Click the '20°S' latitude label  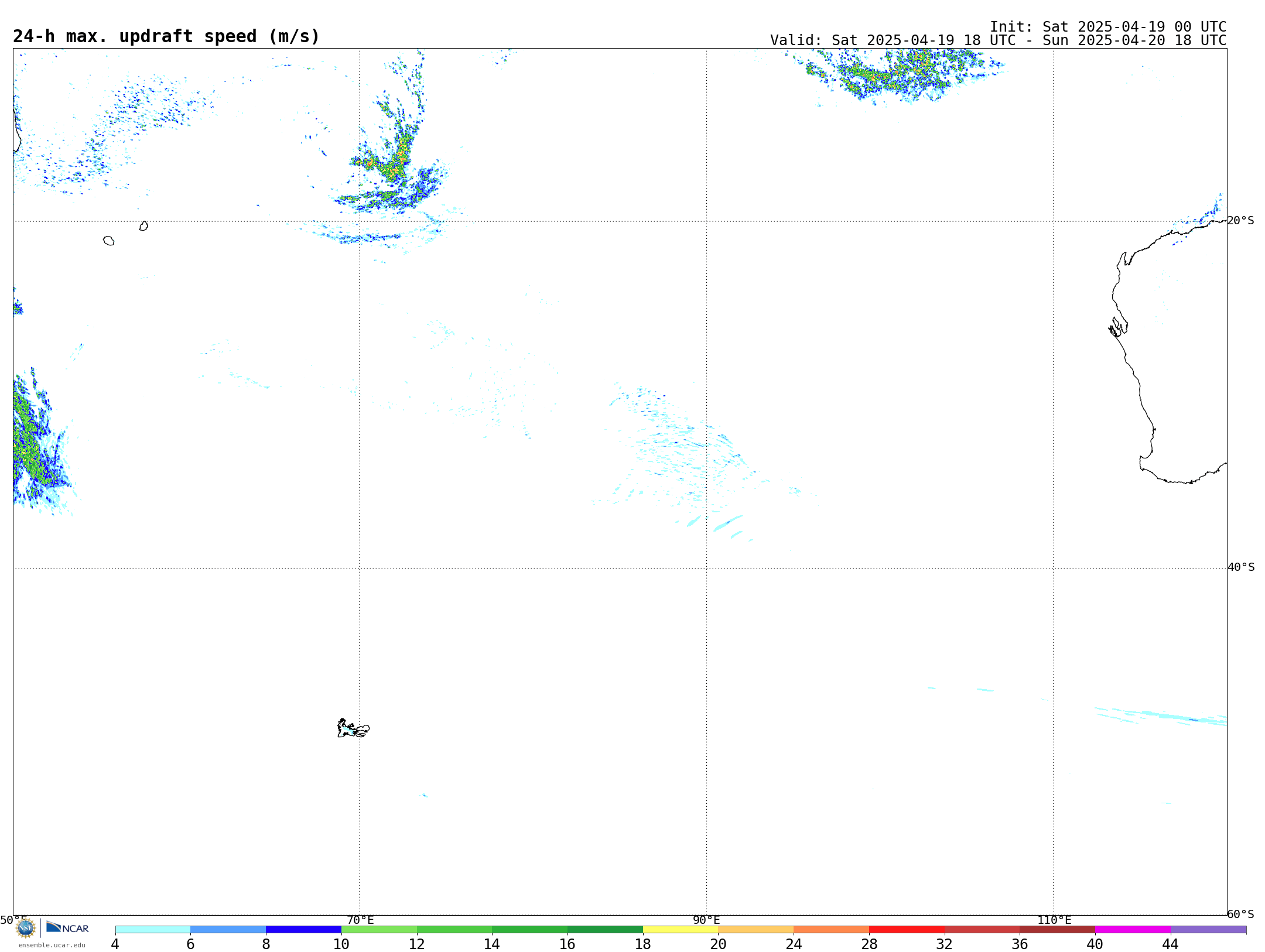(x=1240, y=221)
